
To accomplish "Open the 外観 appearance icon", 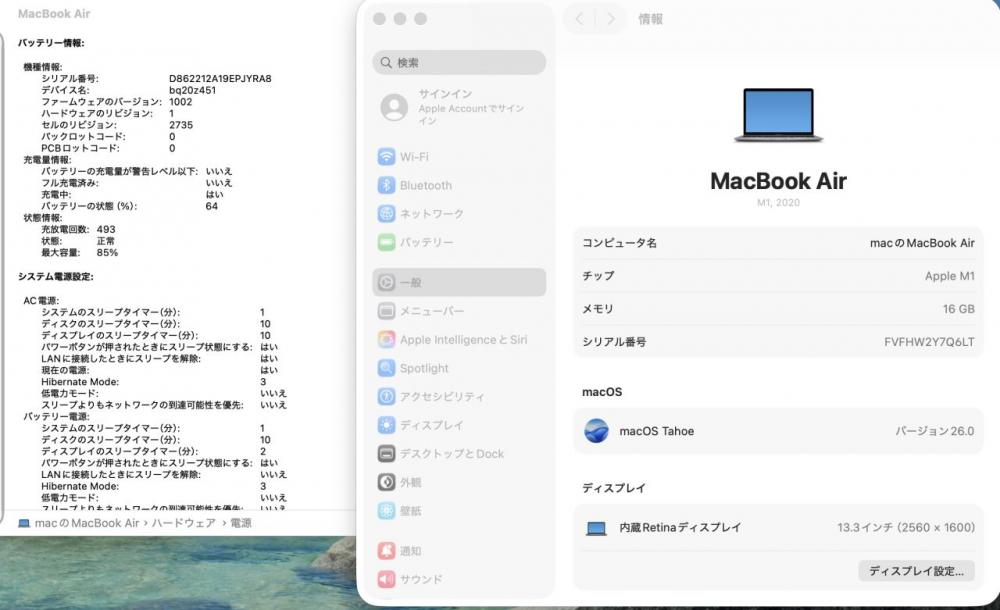I will [x=386, y=482].
